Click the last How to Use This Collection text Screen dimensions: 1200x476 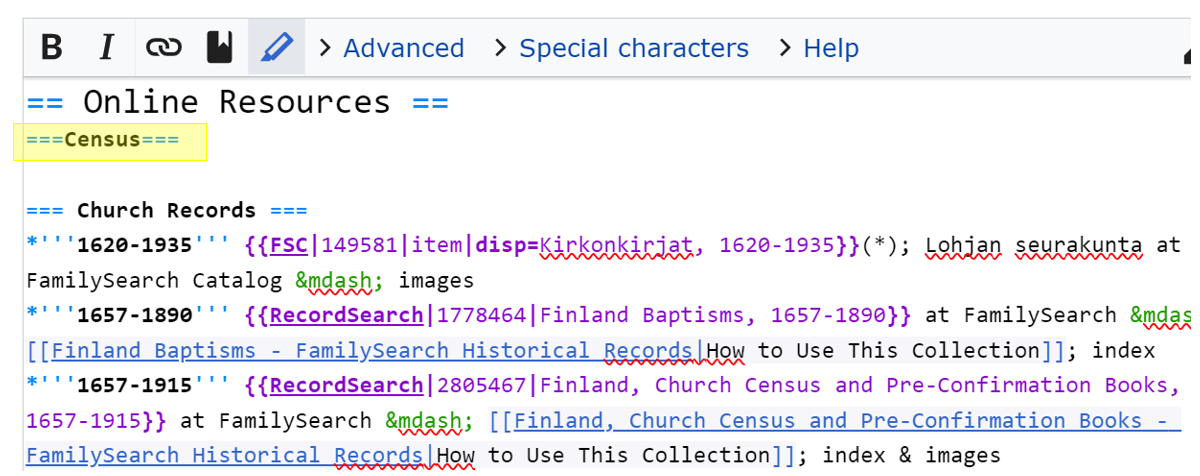[x=604, y=456]
